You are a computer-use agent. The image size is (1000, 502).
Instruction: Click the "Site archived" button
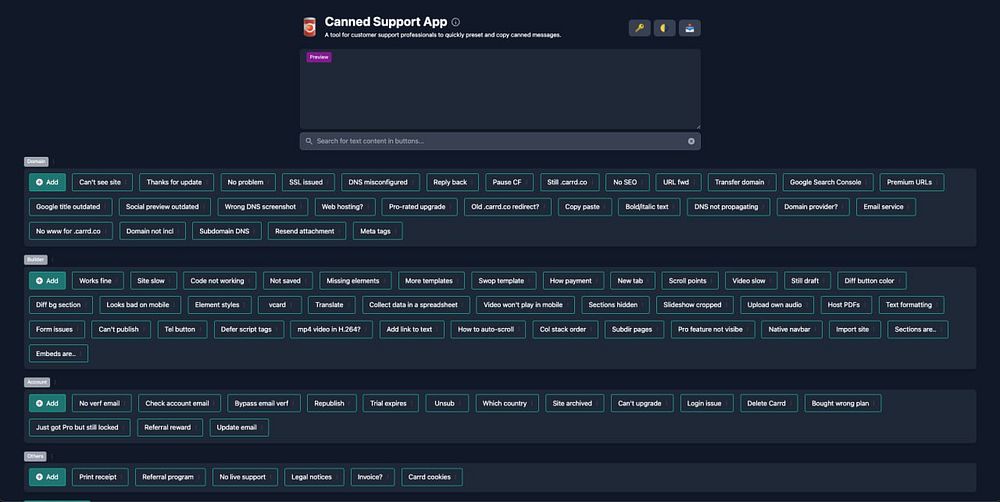coord(574,403)
